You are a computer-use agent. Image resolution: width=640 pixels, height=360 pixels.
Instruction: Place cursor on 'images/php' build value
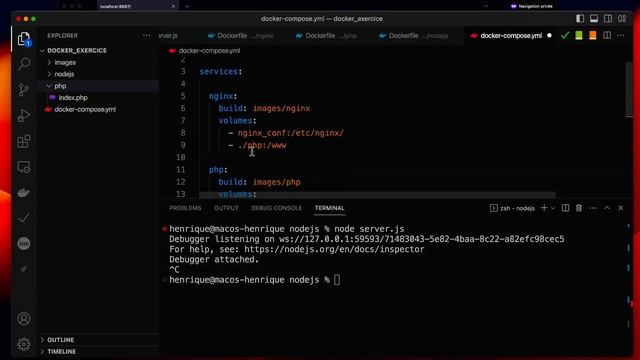pyautogui.click(x=276, y=182)
